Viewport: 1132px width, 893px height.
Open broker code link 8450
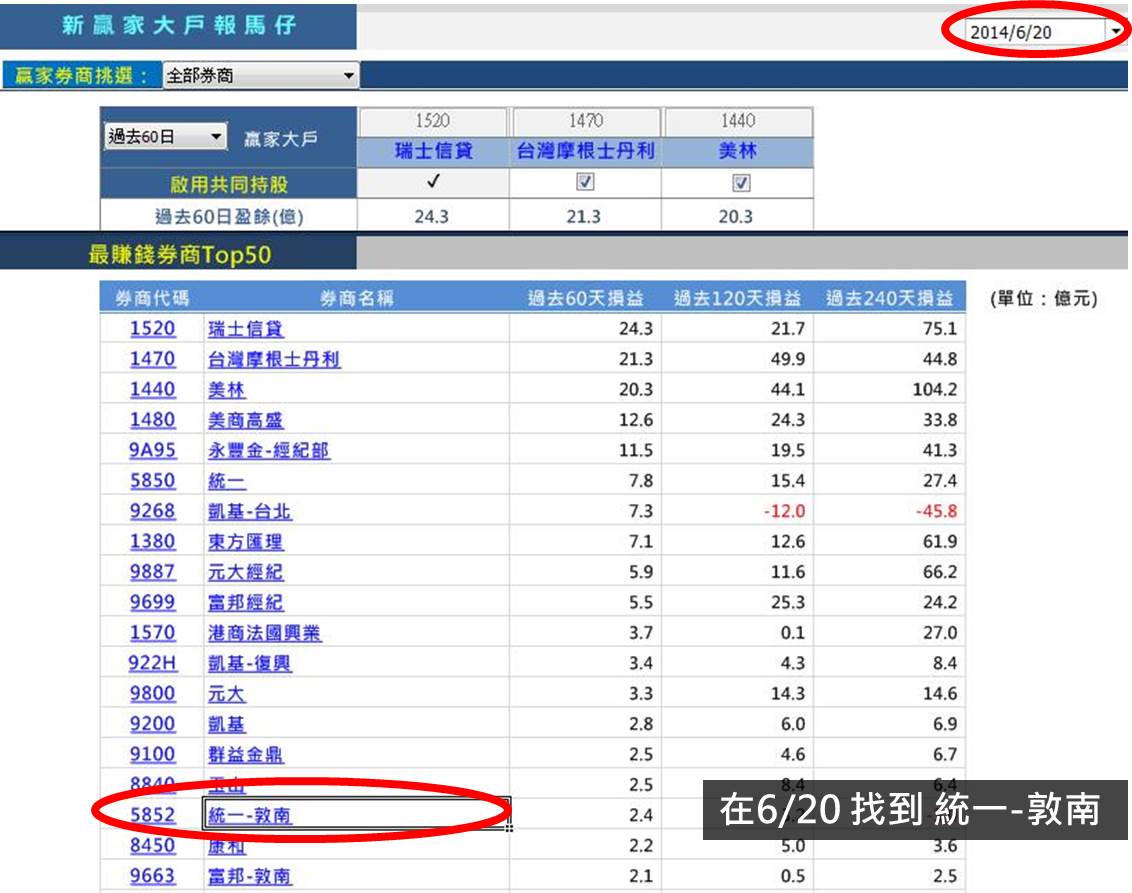(152, 845)
